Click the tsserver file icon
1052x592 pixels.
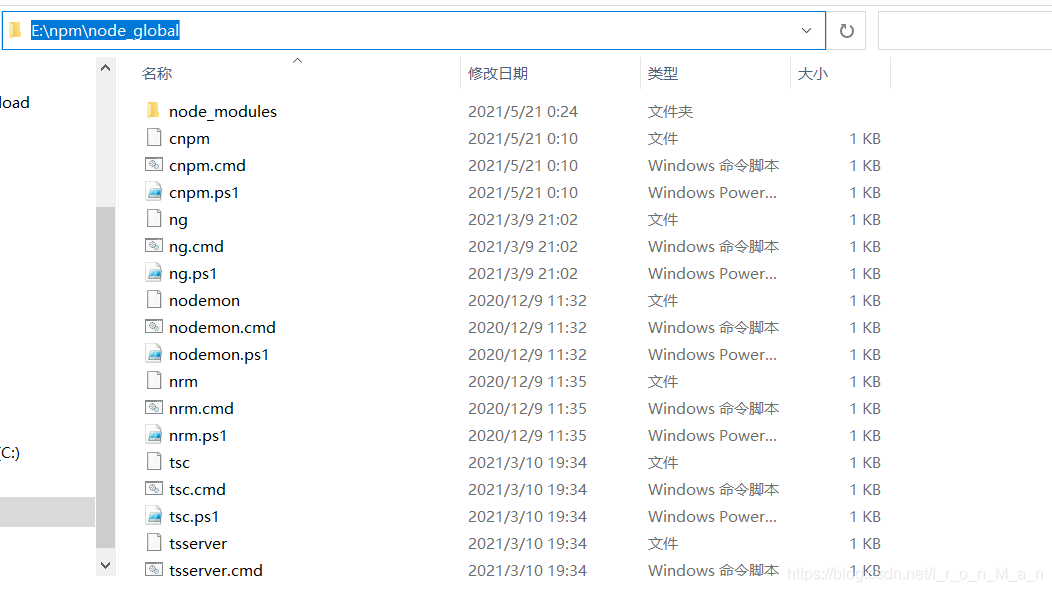[x=154, y=542]
